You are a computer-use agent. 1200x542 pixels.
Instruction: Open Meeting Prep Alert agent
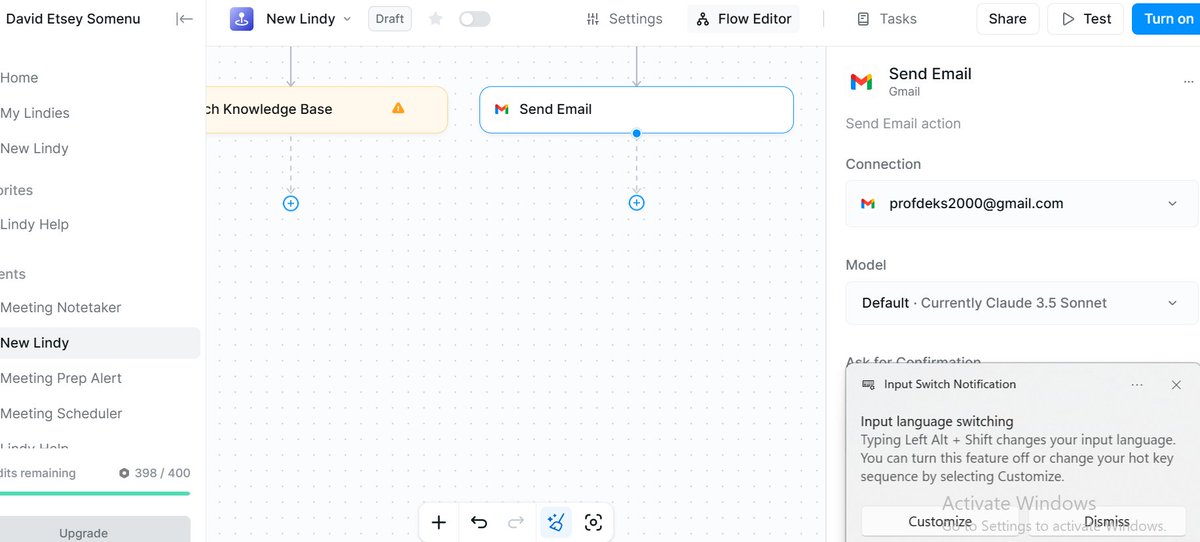[61, 378]
